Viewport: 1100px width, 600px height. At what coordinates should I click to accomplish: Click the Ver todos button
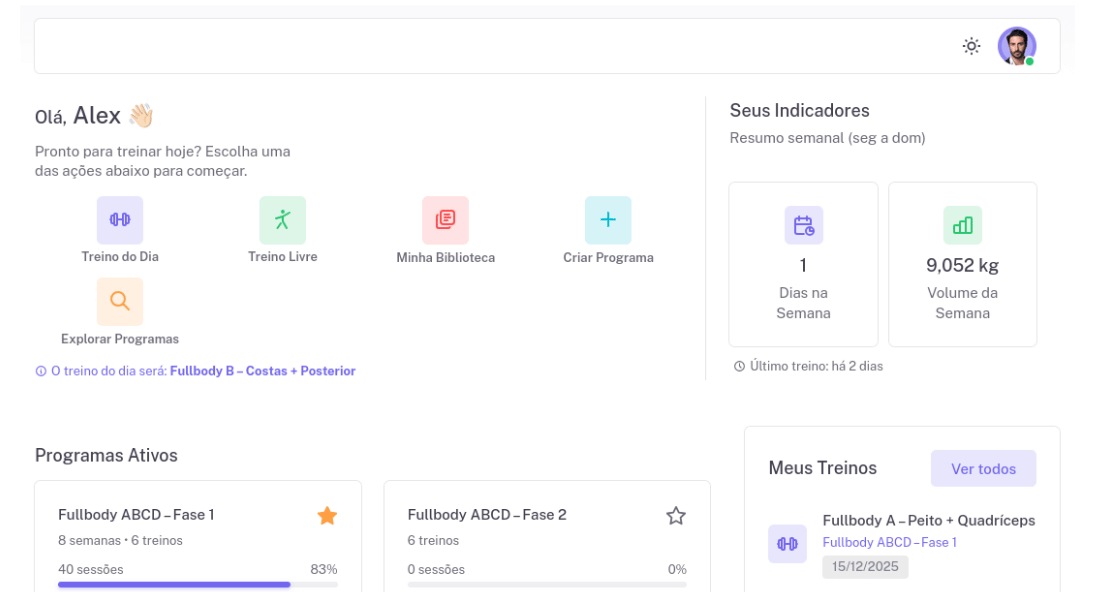(x=983, y=469)
